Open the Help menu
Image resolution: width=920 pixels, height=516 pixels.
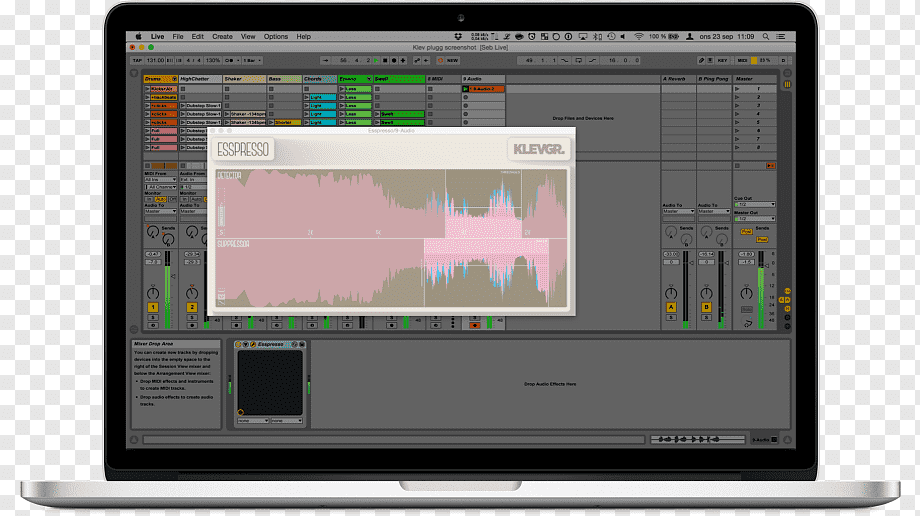tap(303, 36)
